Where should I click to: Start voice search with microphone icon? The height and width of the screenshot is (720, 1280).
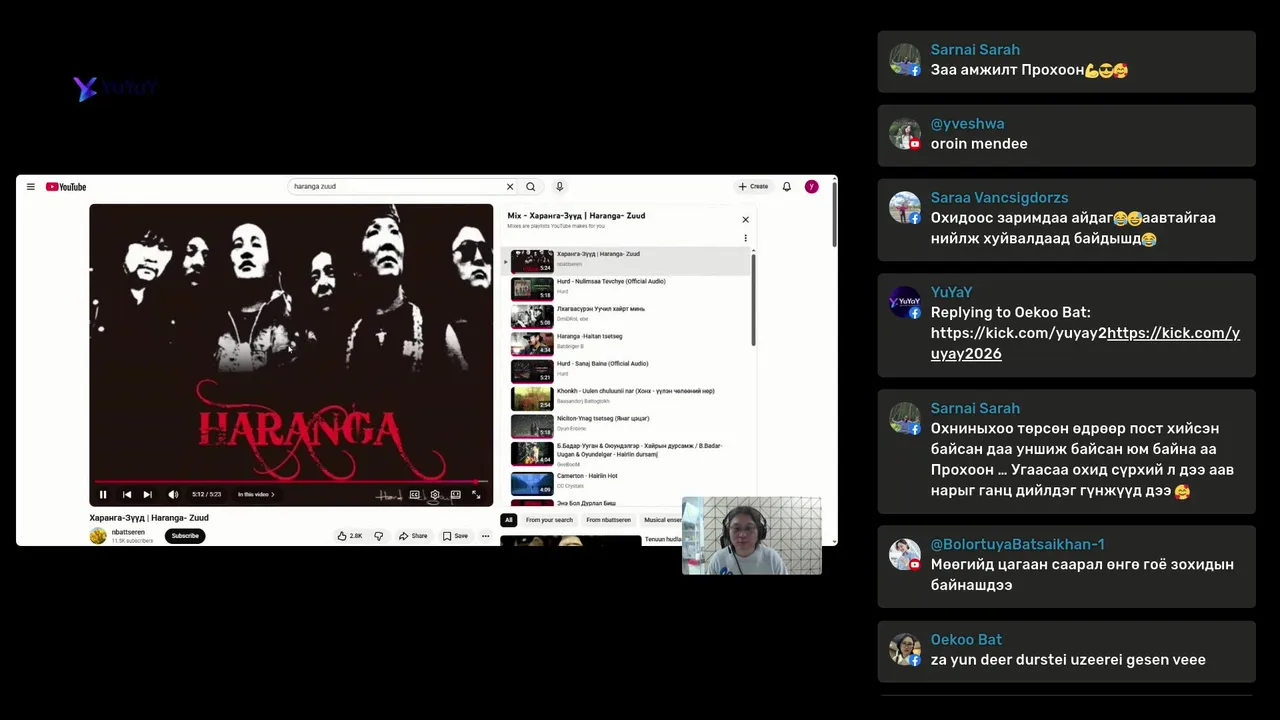(559, 187)
